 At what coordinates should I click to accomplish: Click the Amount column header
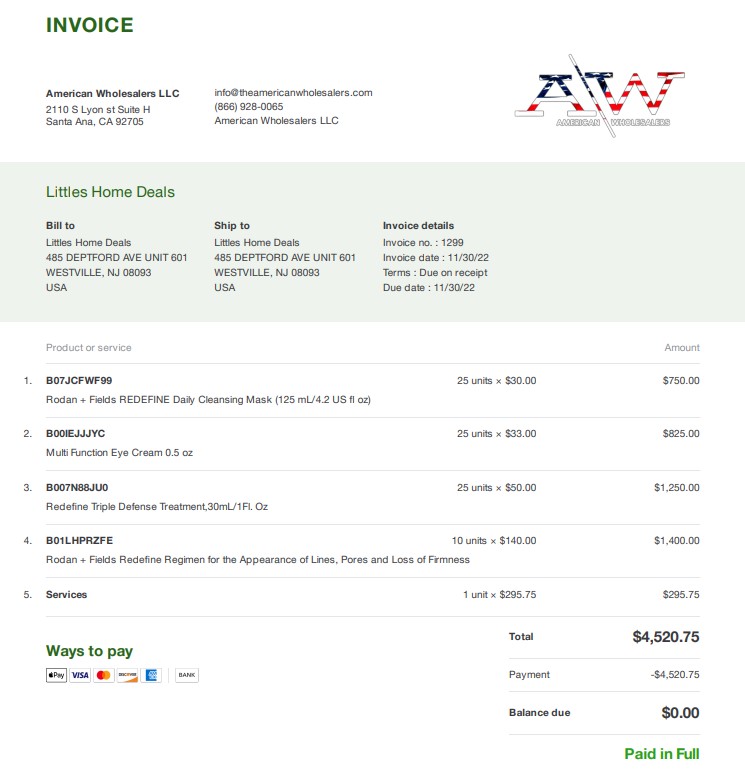tap(682, 347)
